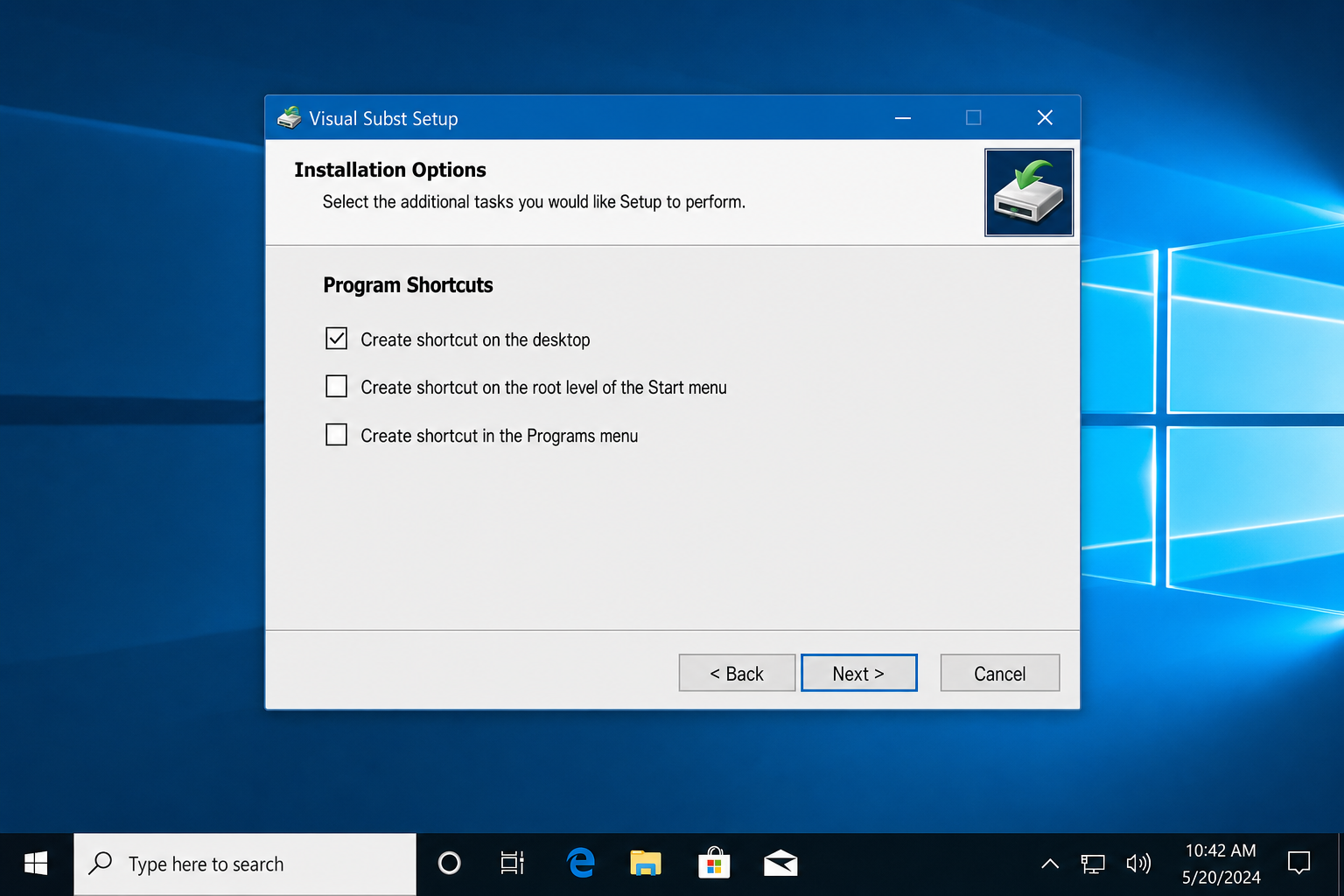
Task: Show hidden system tray icons
Action: [1050, 864]
